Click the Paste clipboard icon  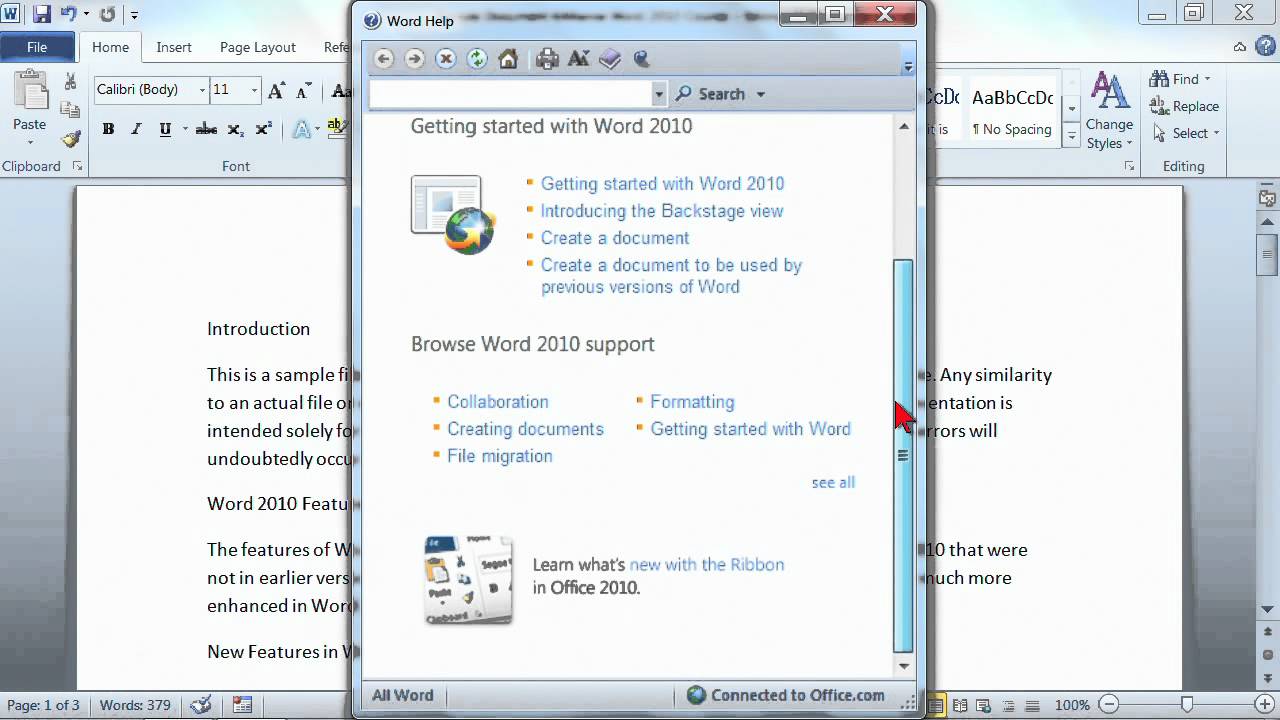coord(29,92)
